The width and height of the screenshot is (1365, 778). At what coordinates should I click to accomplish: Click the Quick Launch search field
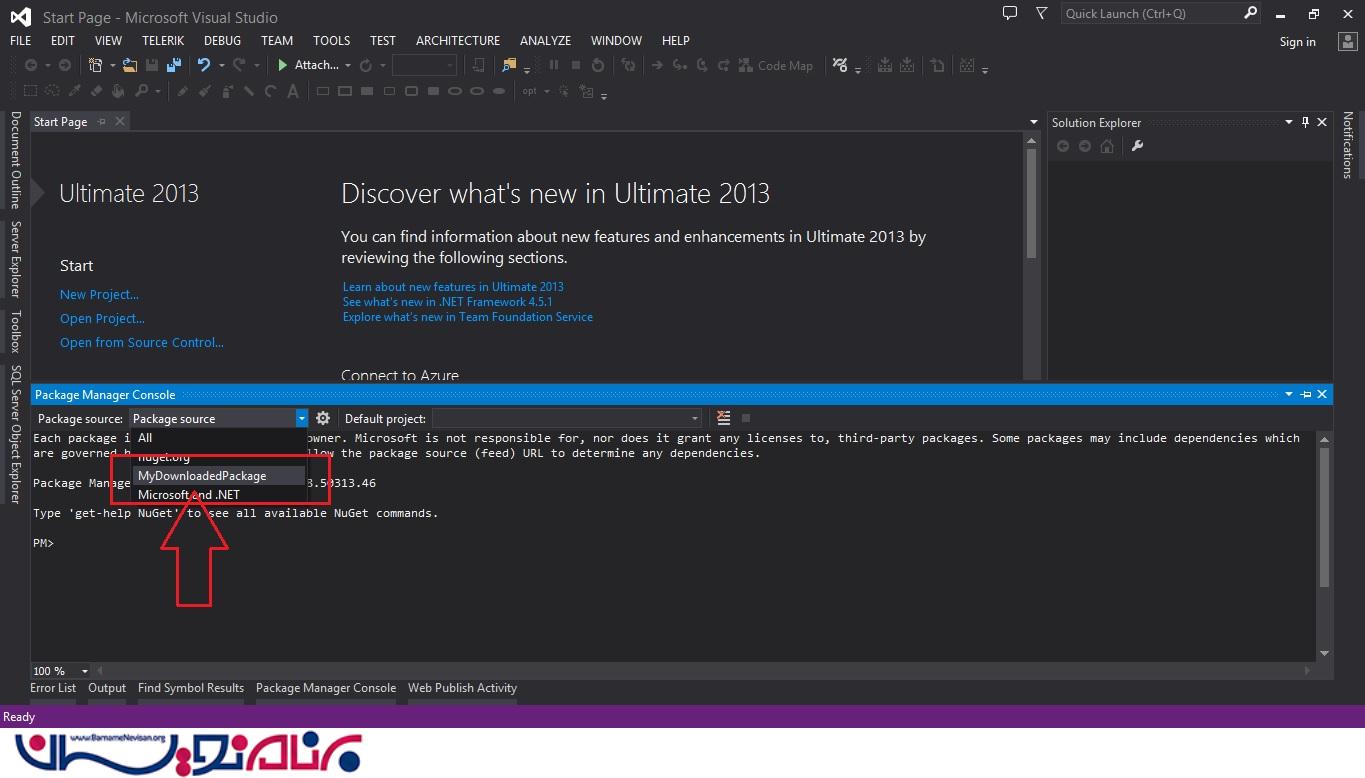1150,14
